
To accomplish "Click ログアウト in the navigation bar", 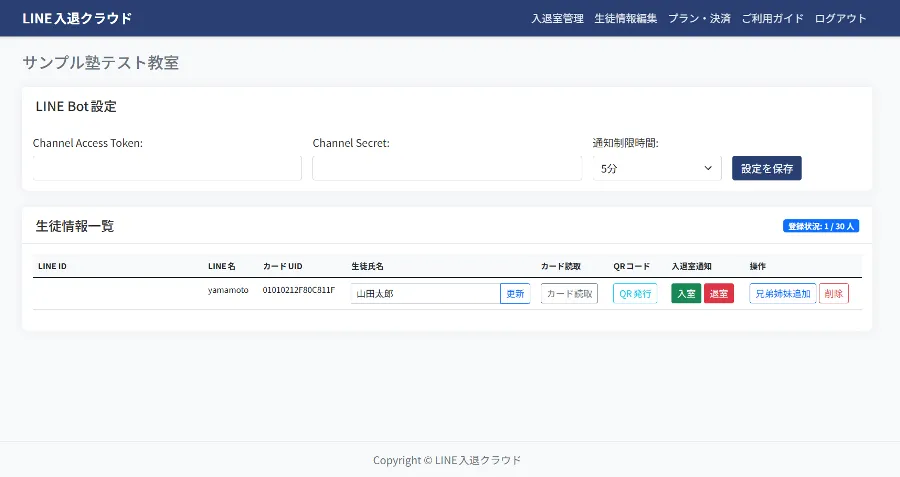I will coord(840,18).
